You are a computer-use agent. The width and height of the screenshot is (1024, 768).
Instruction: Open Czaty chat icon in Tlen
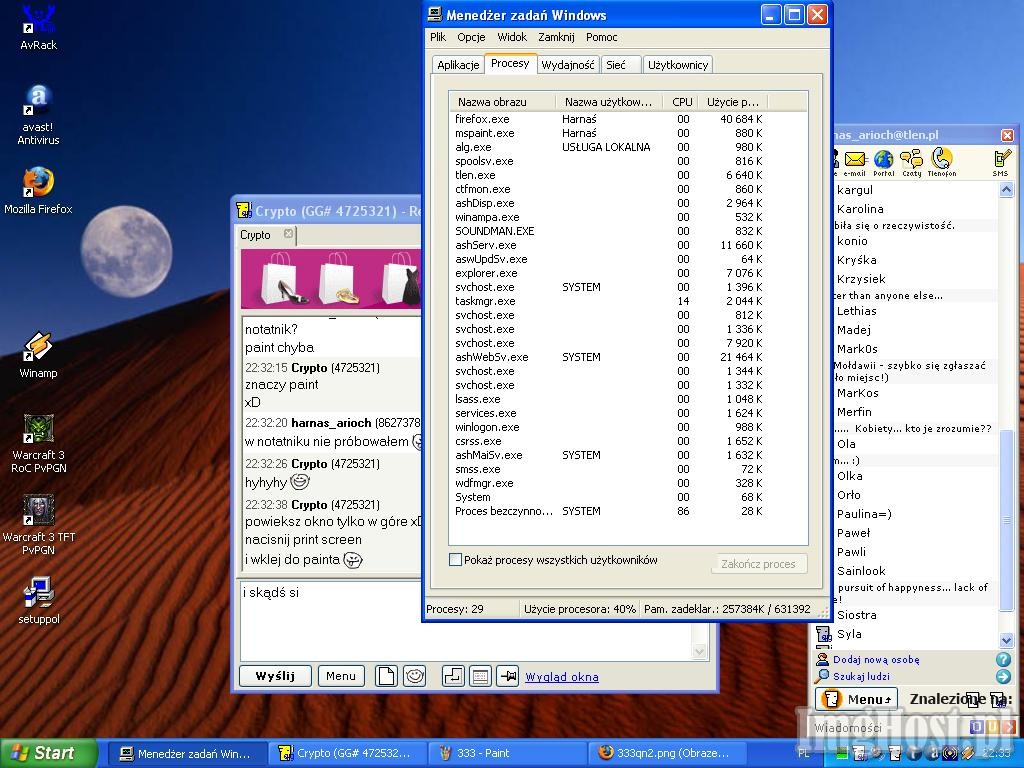coord(912,163)
